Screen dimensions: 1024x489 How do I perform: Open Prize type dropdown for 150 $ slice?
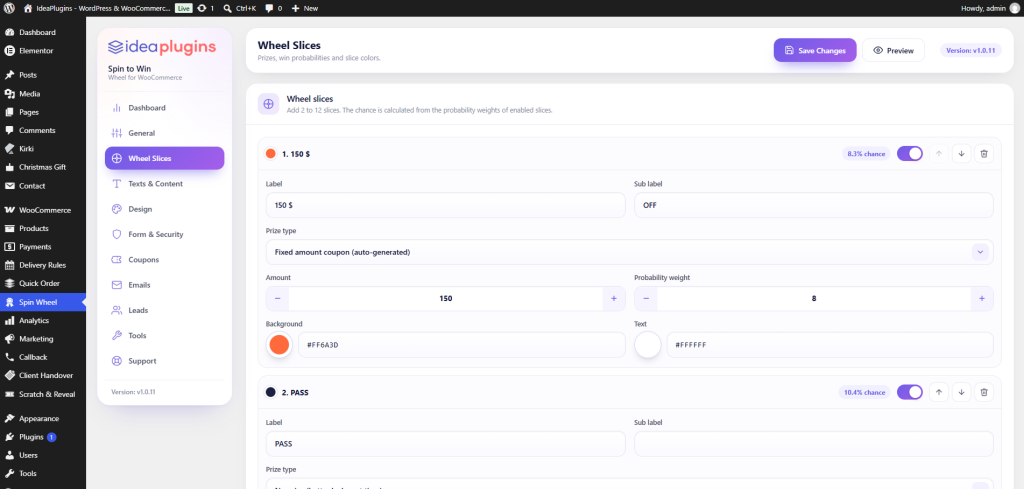[x=630, y=252]
